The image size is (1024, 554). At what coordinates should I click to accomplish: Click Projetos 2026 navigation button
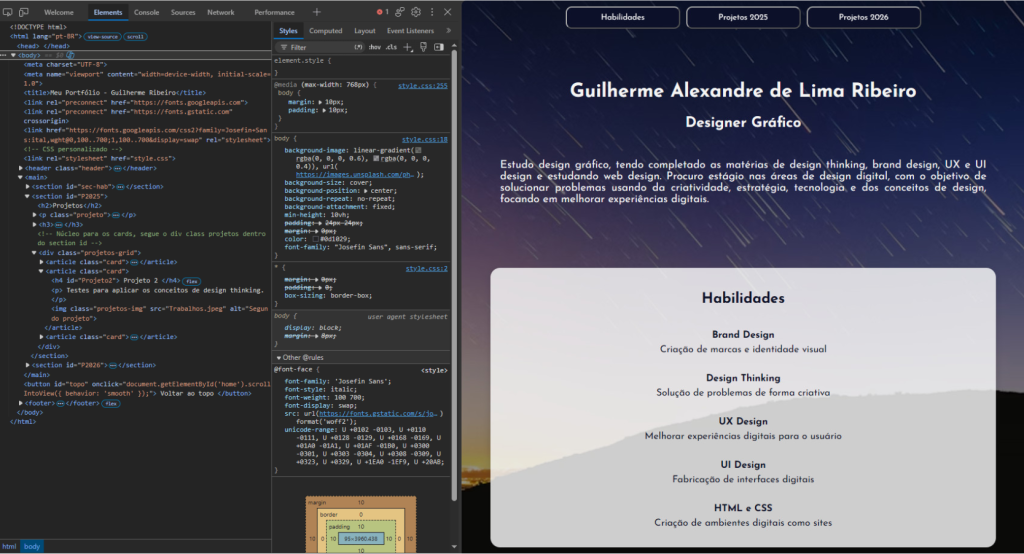863,17
